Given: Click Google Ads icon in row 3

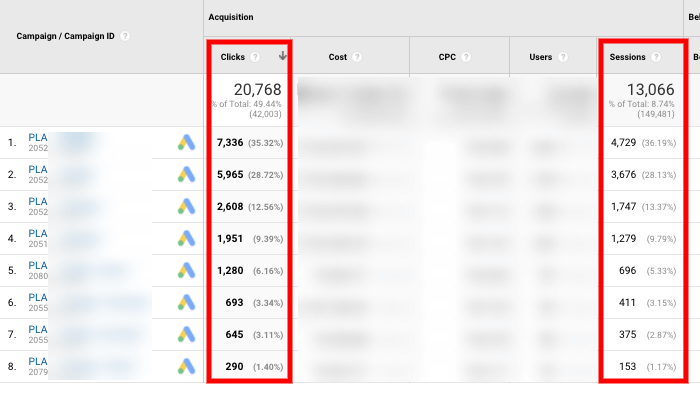Looking at the screenshot, I should point(187,206).
